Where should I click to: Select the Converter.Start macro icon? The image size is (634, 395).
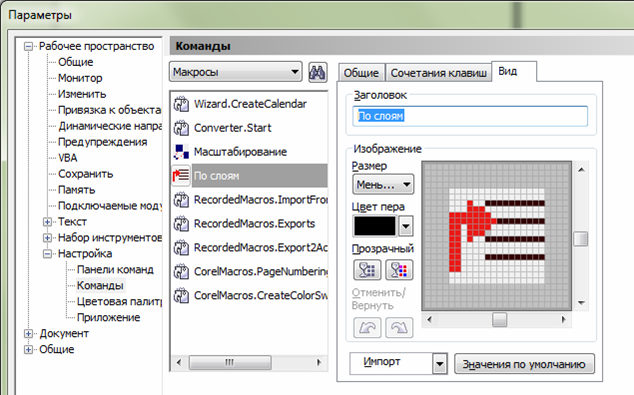point(181,128)
